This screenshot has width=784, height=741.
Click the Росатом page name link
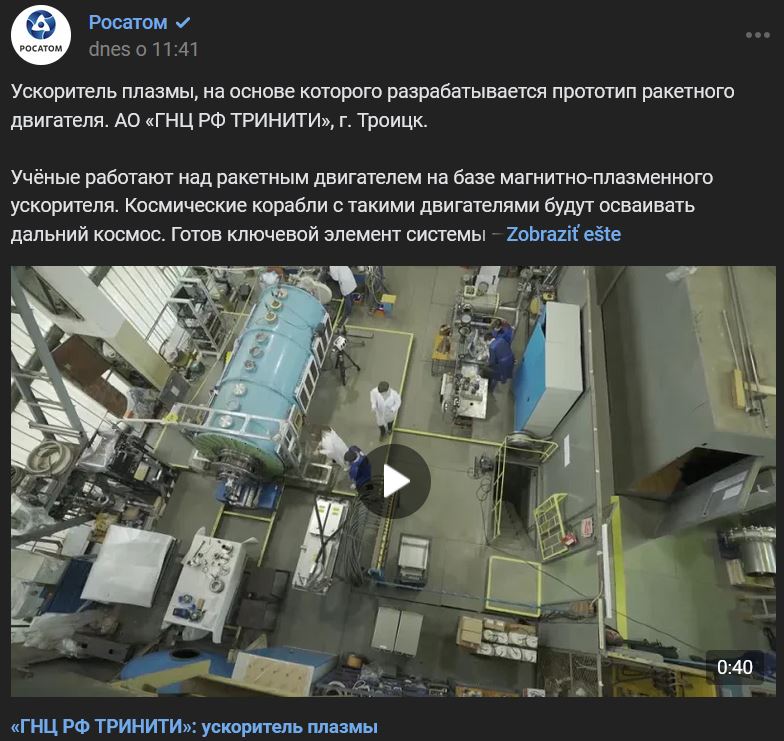(128, 22)
